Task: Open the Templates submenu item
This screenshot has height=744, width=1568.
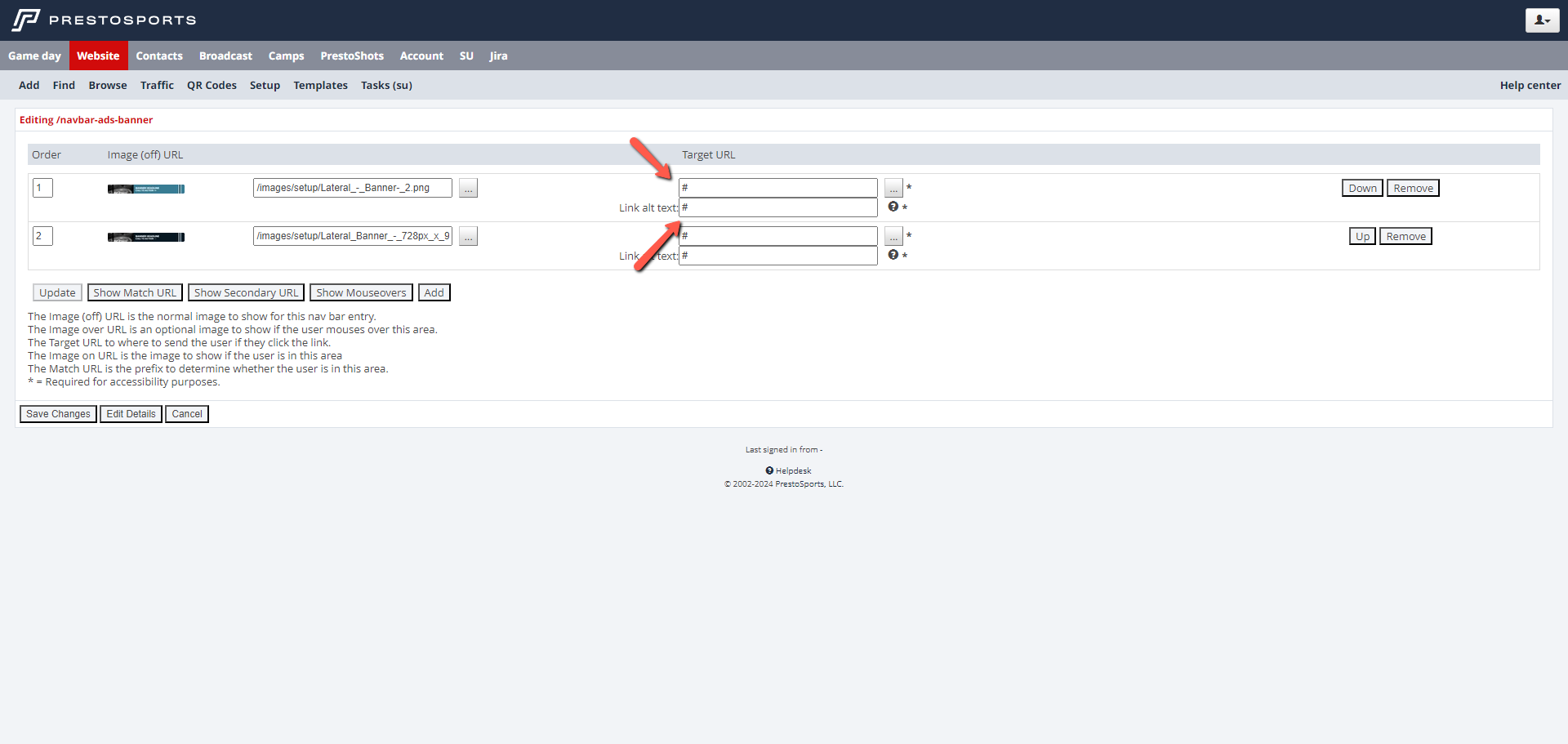Action: 320,86
